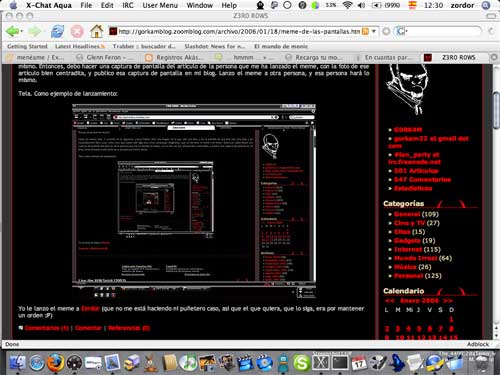Image resolution: width=500 pixels, height=375 pixels.
Task: Go to previous month in Calendario
Action: 390,301
